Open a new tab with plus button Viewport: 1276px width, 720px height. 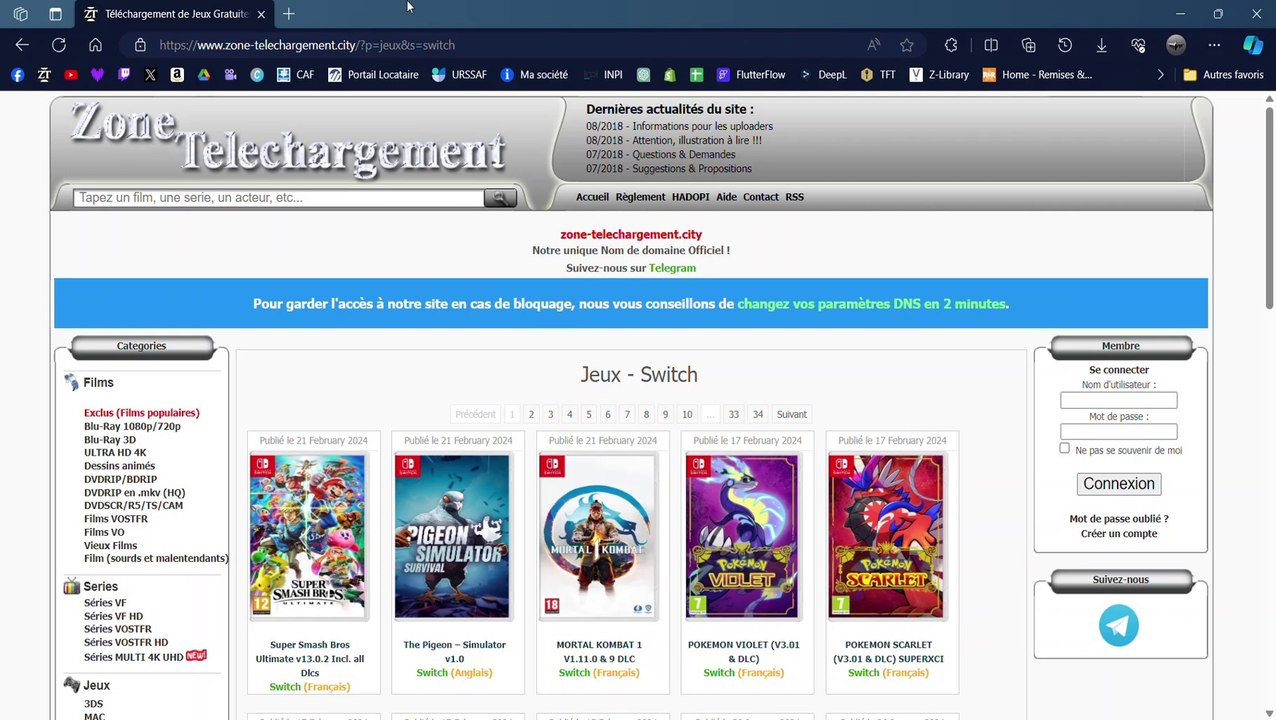point(289,14)
